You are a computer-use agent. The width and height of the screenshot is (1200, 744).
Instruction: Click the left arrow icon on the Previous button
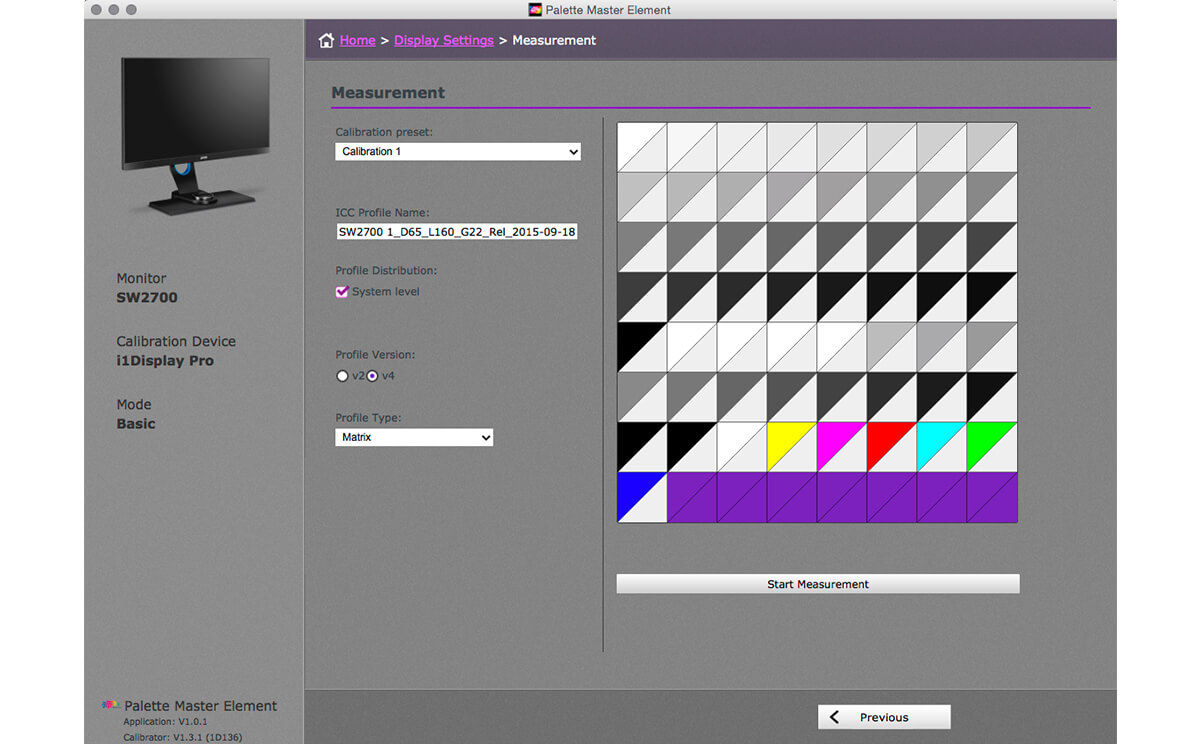coord(835,717)
